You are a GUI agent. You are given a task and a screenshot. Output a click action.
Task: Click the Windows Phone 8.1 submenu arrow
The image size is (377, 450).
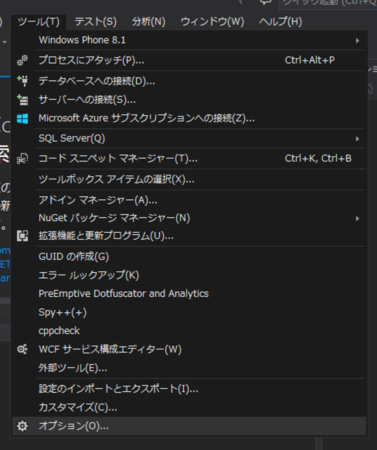click(357, 41)
